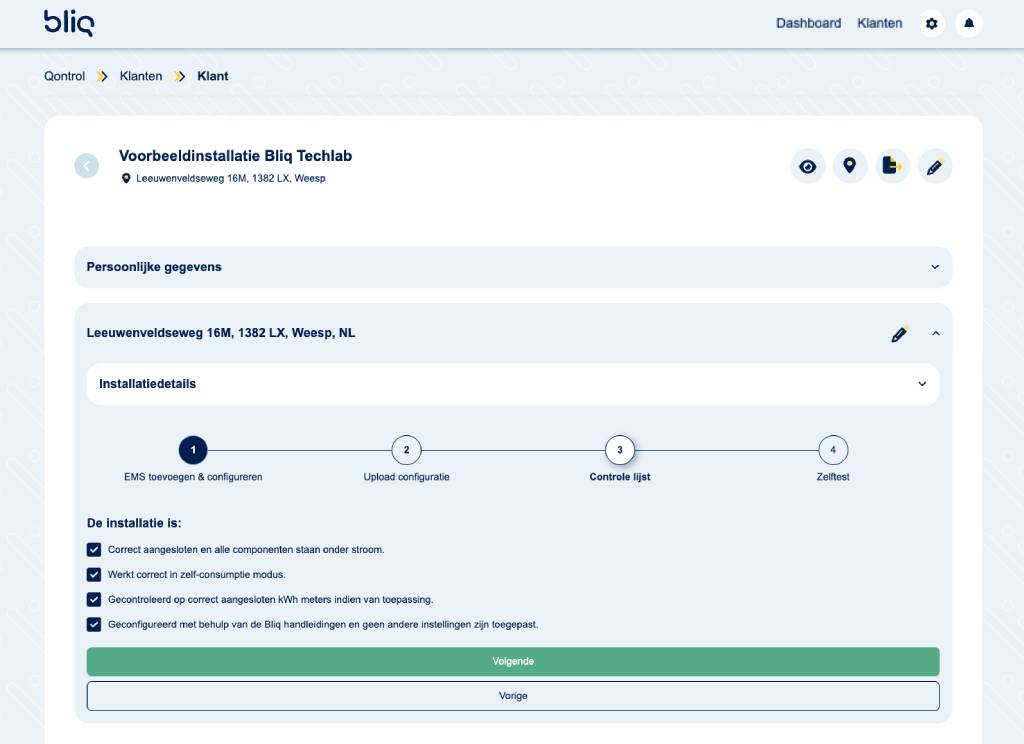Image resolution: width=1024 pixels, height=744 pixels.
Task: Click the round back arrow button
Action: click(x=87, y=166)
